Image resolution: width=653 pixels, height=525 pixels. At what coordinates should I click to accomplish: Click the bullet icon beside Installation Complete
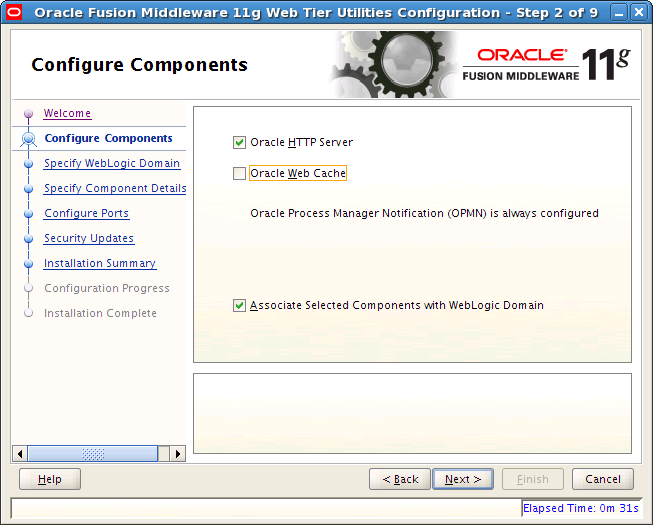[x=28, y=313]
